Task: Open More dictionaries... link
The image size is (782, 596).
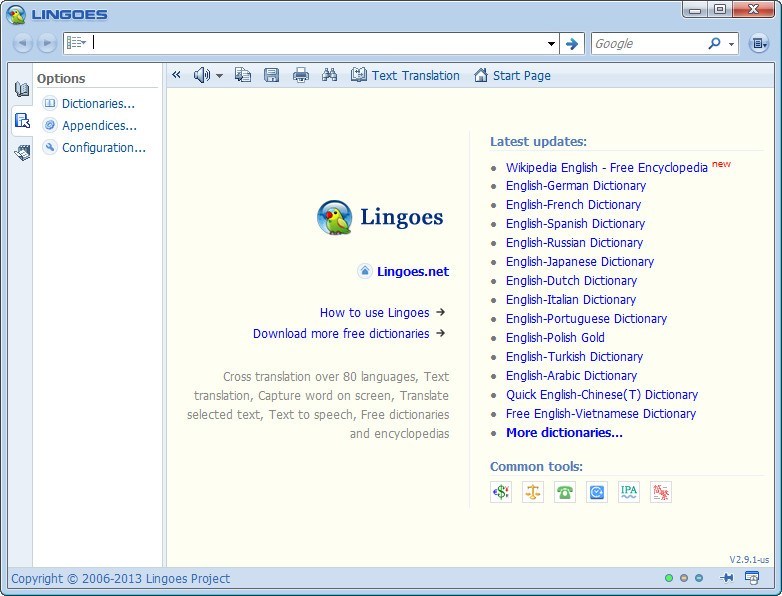Action: [564, 432]
